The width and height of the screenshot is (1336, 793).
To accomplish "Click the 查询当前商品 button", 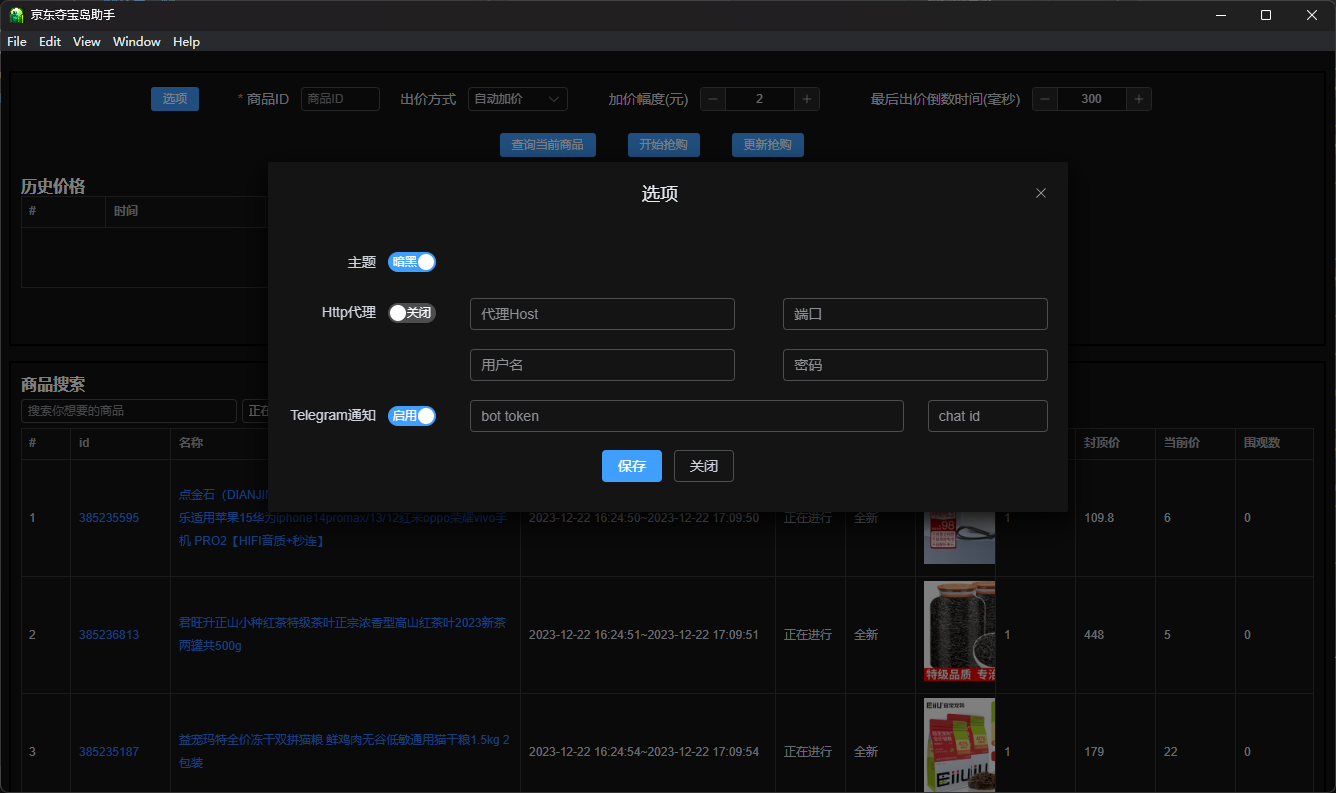I will 548,145.
